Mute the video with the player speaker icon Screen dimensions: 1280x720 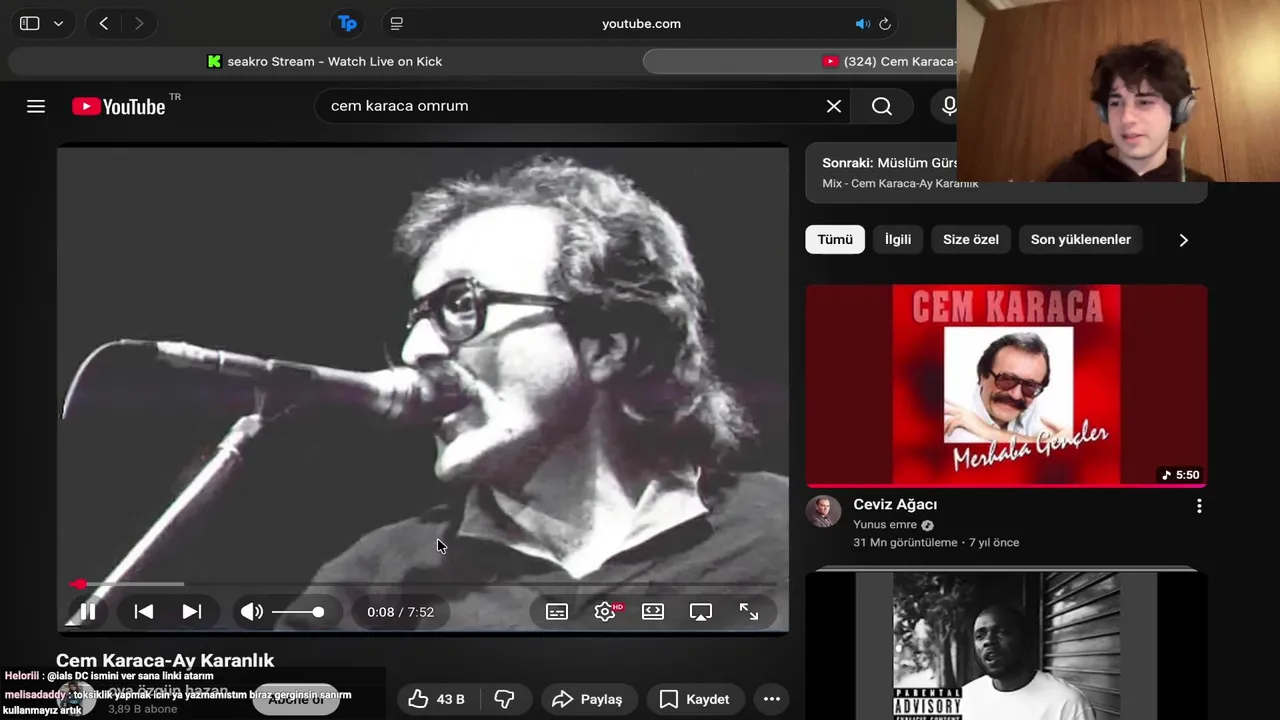pyautogui.click(x=252, y=612)
